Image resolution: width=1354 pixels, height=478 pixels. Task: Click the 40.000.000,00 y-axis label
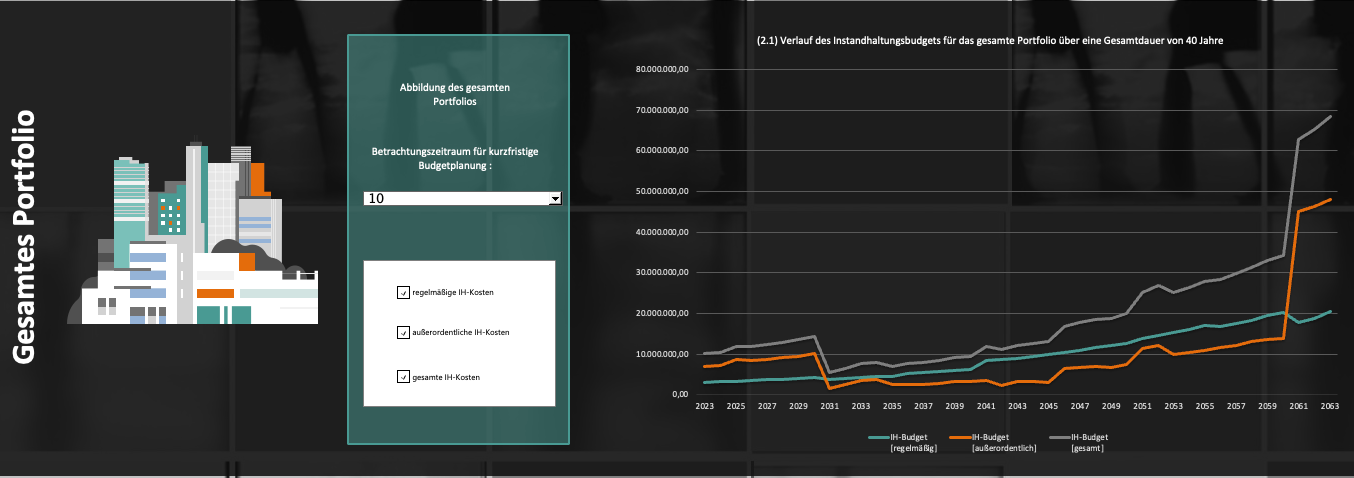(664, 232)
